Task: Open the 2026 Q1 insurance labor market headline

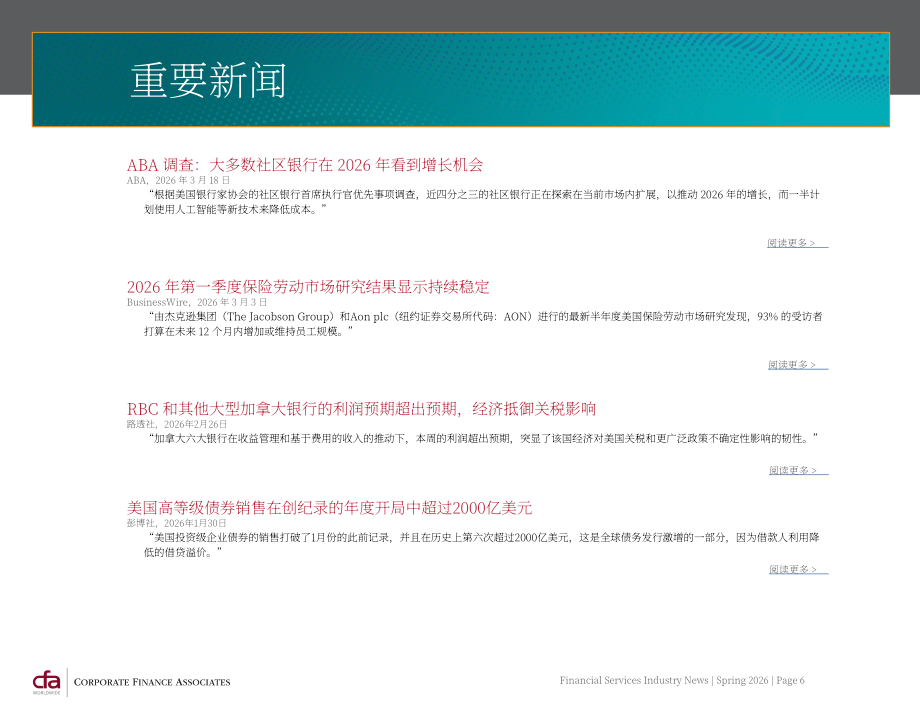Action: (x=308, y=287)
